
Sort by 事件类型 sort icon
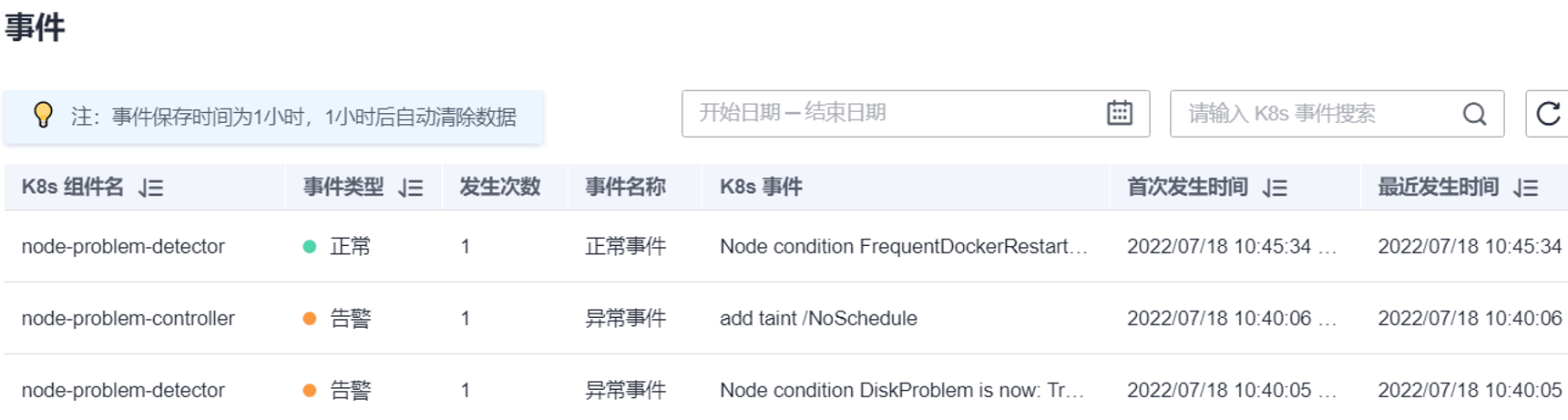click(x=411, y=188)
